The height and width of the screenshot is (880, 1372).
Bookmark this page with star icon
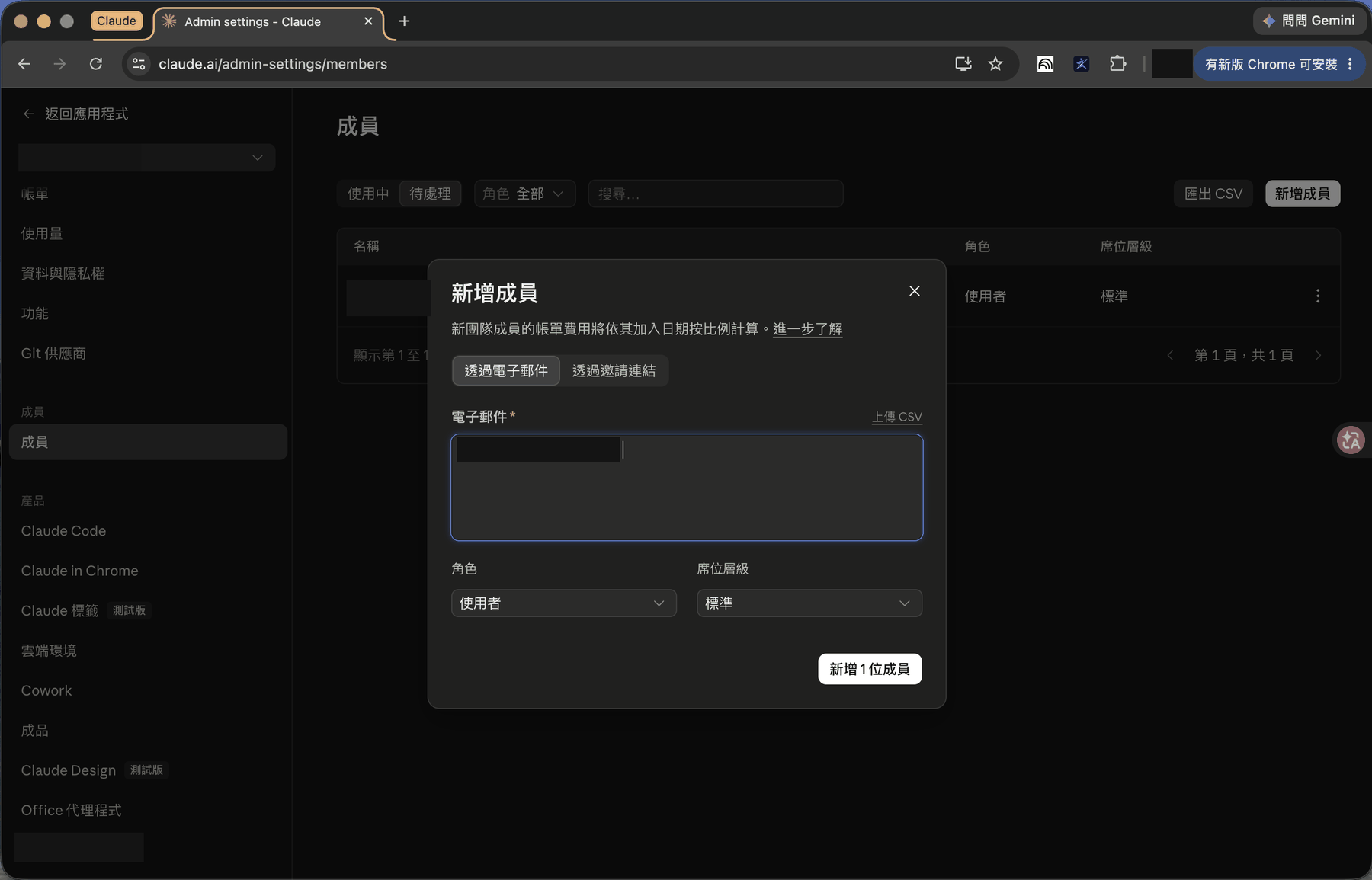click(995, 64)
